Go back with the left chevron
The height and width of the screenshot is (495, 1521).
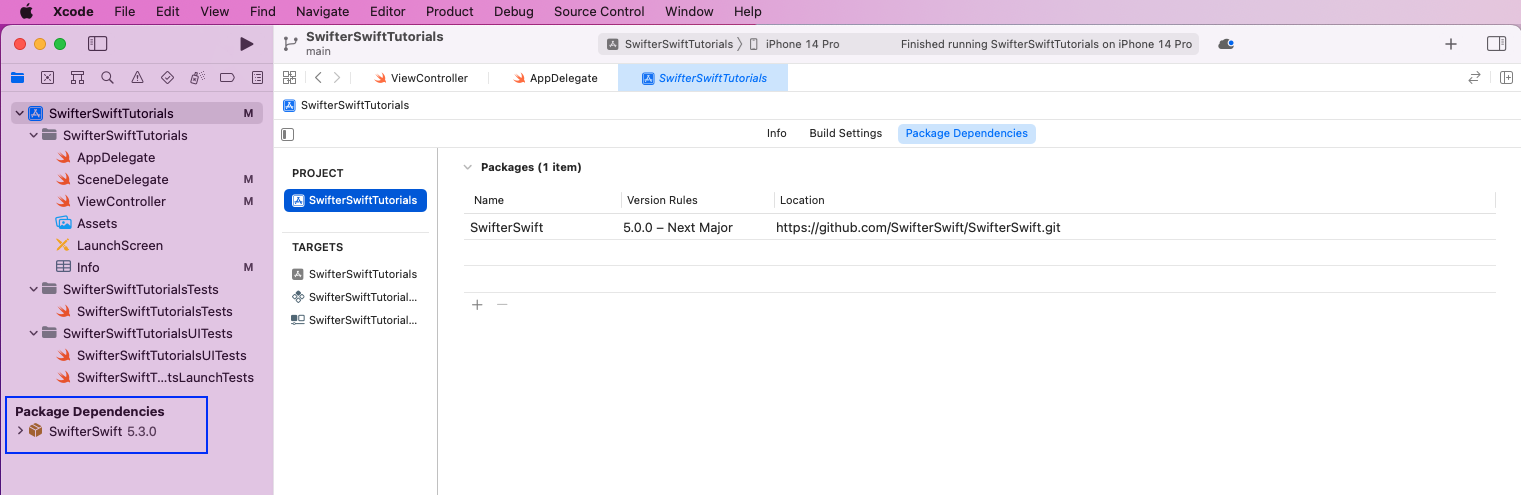tap(318, 78)
